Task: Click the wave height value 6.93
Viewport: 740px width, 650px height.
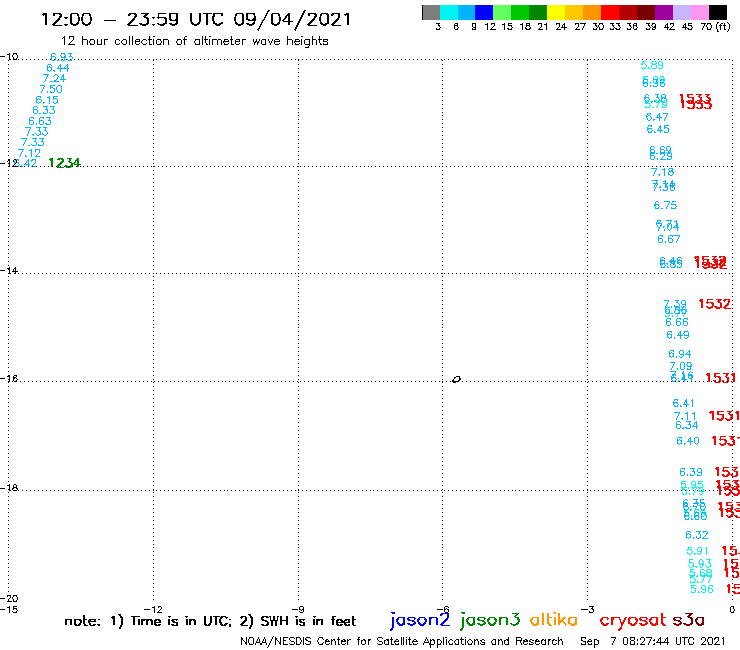Action: pyautogui.click(x=62, y=57)
